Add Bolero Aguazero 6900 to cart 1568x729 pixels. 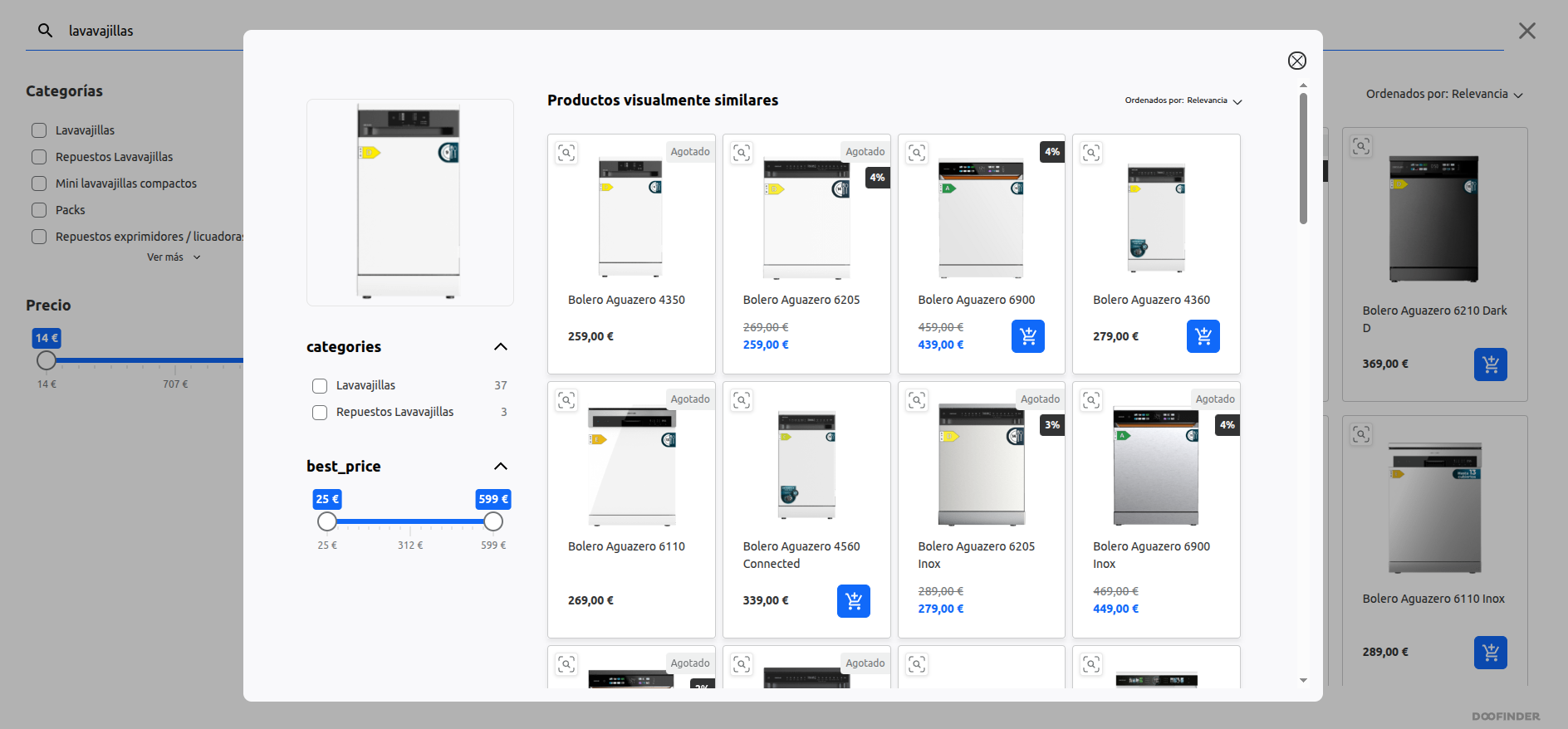1027,336
